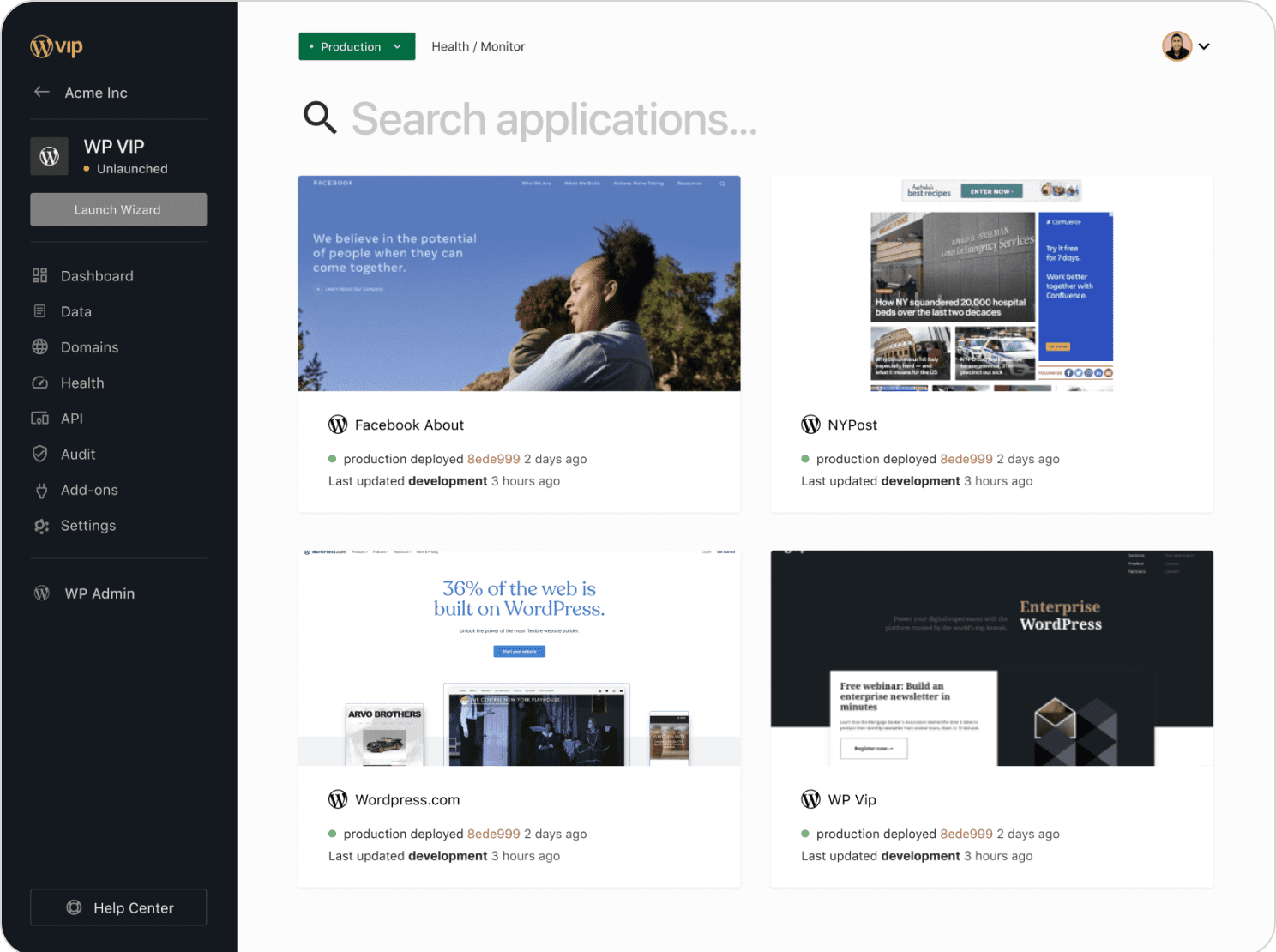The image size is (1276, 952).
Task: Open the WP Vip commit link 8ede999
Action: pos(966,834)
